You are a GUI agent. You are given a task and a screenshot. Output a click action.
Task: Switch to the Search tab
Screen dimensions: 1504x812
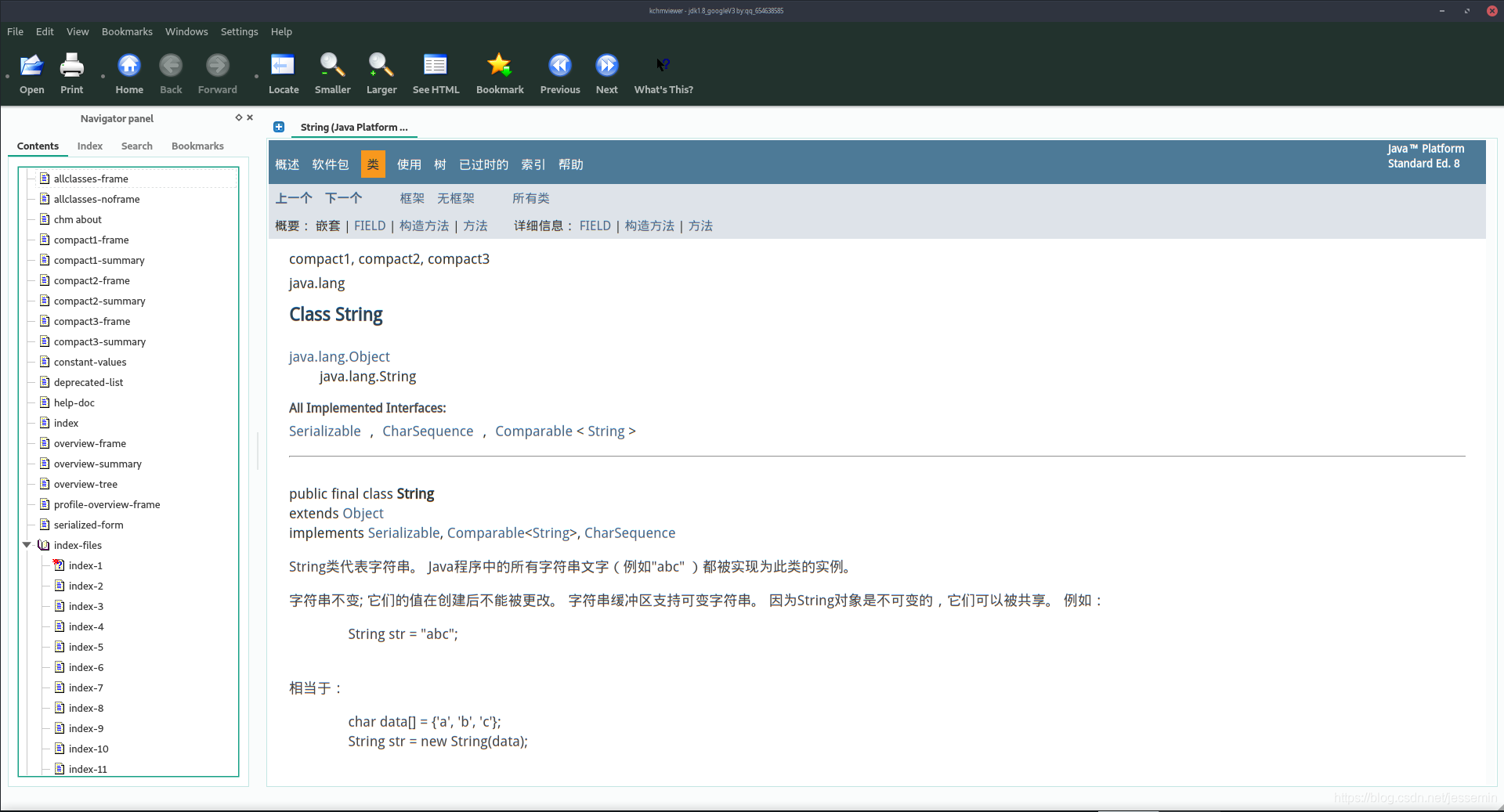click(137, 146)
